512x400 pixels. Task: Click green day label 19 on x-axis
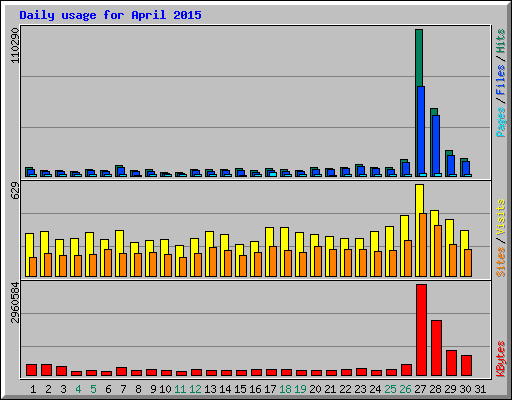300,389
